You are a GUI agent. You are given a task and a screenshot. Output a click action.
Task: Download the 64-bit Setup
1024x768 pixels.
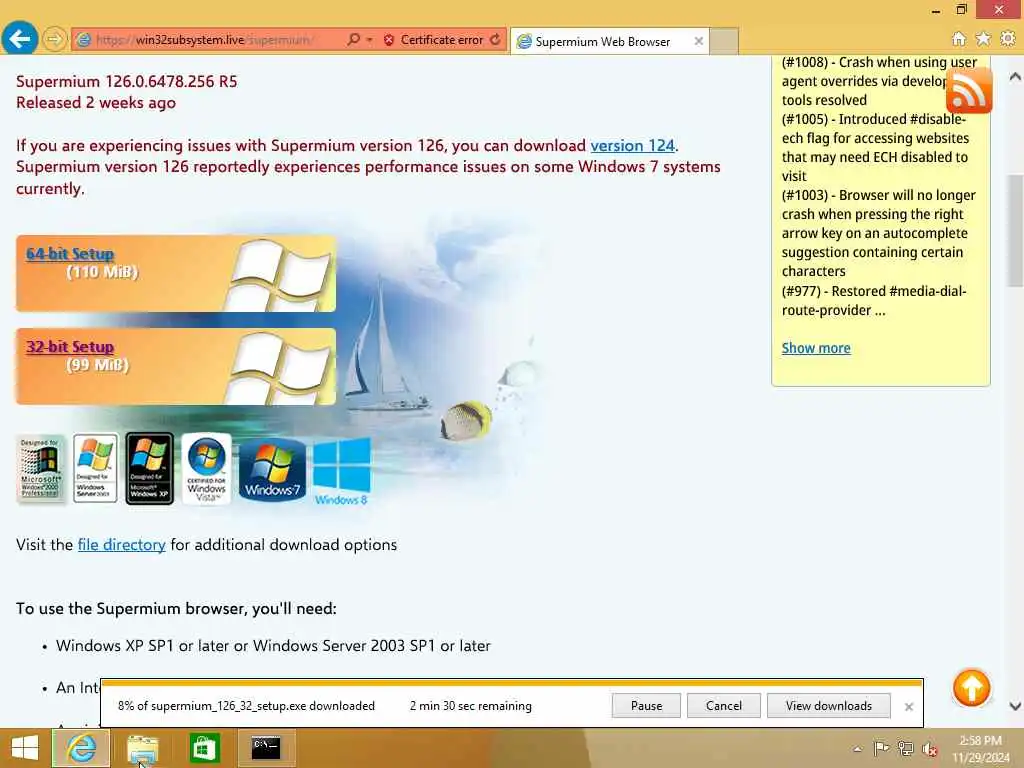pyautogui.click(x=70, y=254)
